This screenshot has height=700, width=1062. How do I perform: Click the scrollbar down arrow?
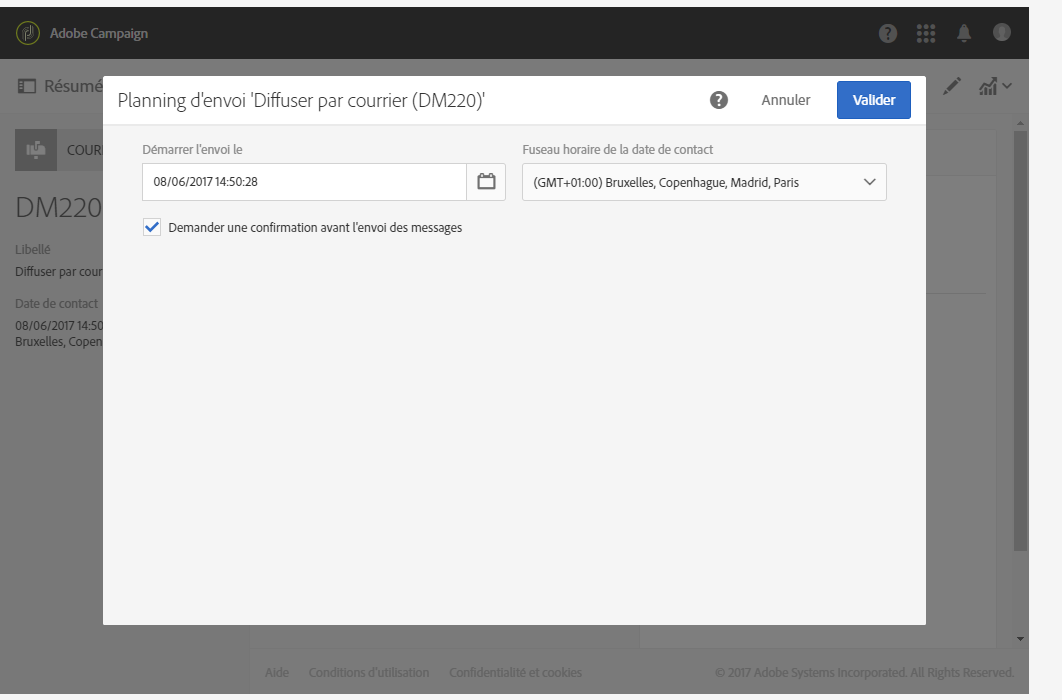(1020, 638)
